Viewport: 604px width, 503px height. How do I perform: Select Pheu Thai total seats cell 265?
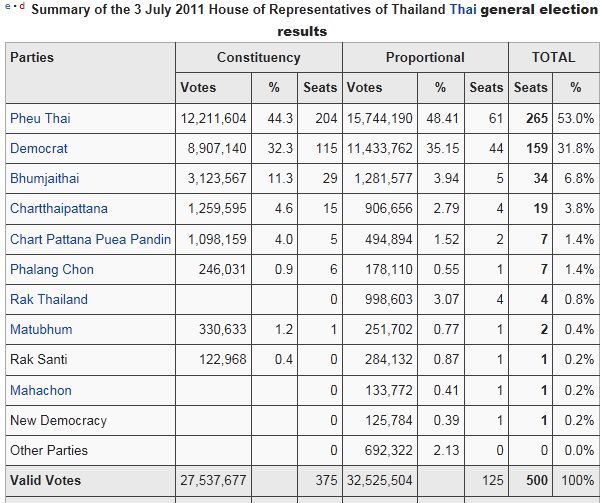coord(531,118)
